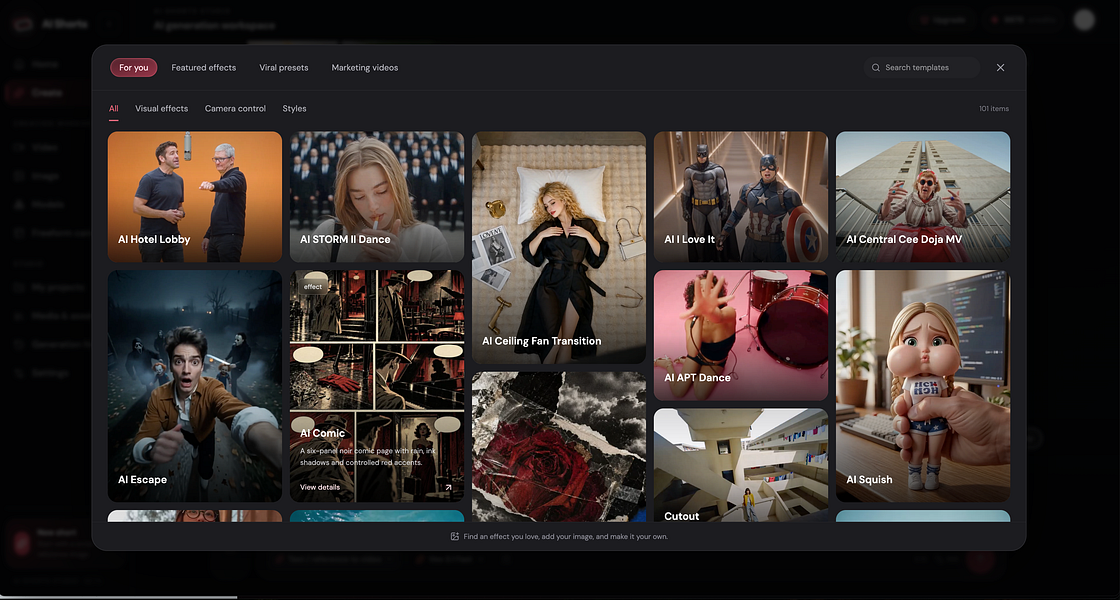1120x600 pixels.
Task: Filter by Visual effects
Action: (x=161, y=109)
